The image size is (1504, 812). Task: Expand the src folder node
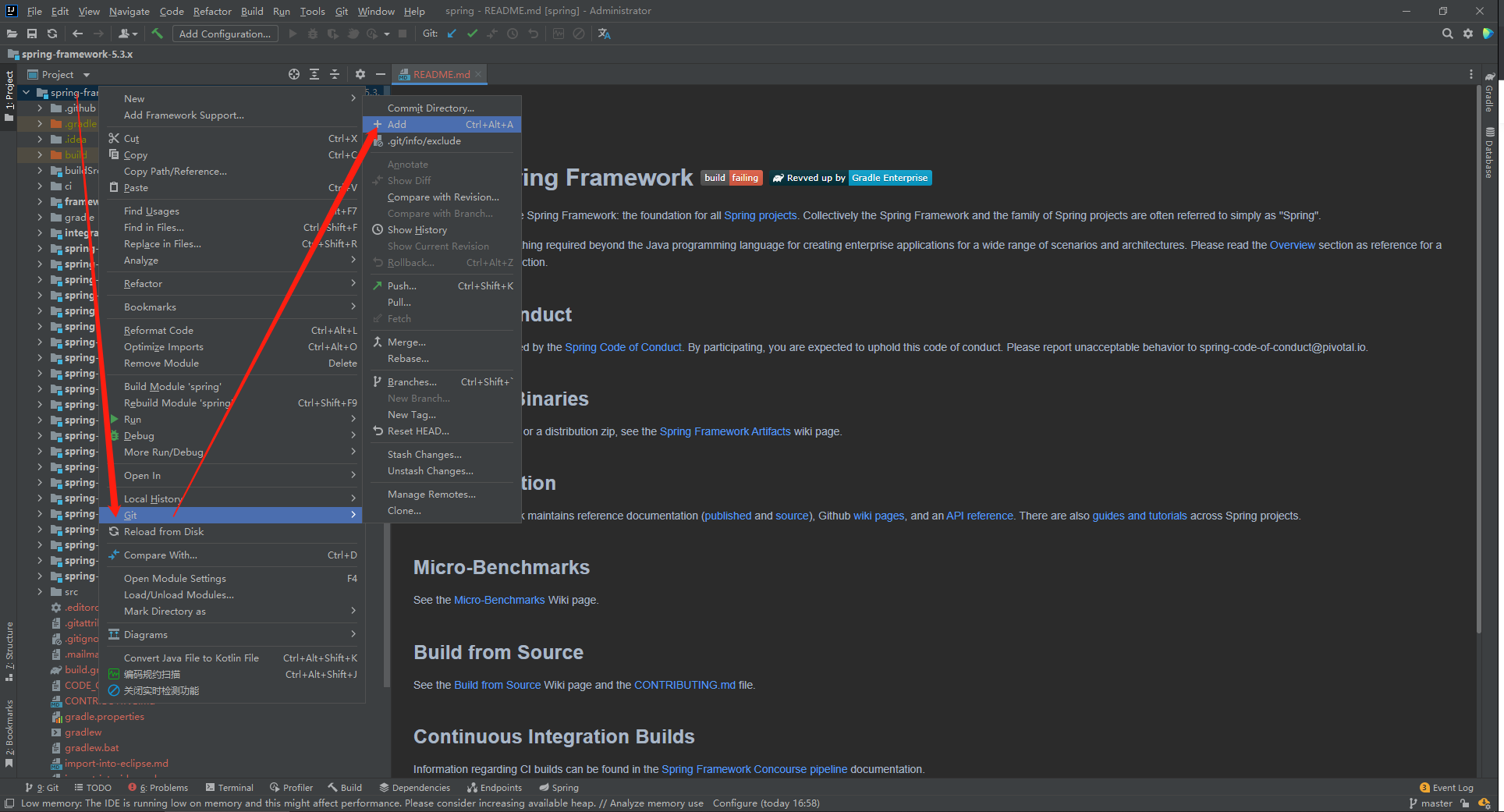pyautogui.click(x=40, y=592)
